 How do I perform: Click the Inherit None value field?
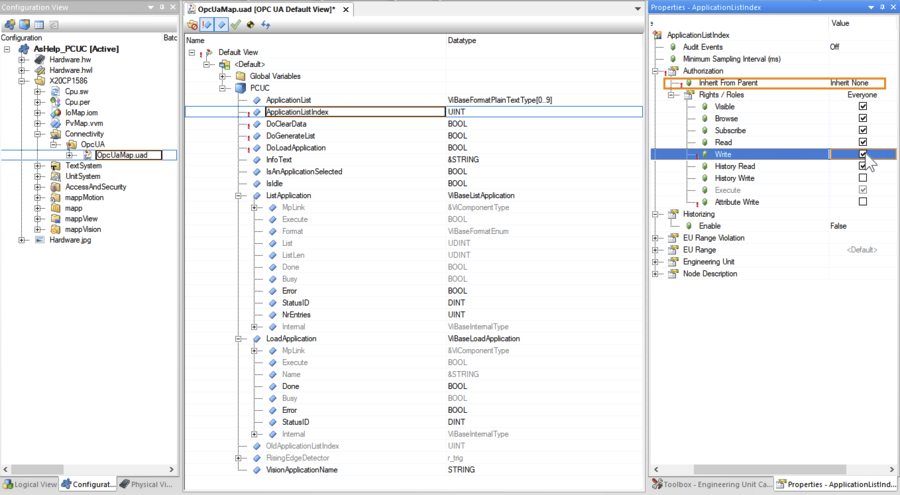[857, 83]
